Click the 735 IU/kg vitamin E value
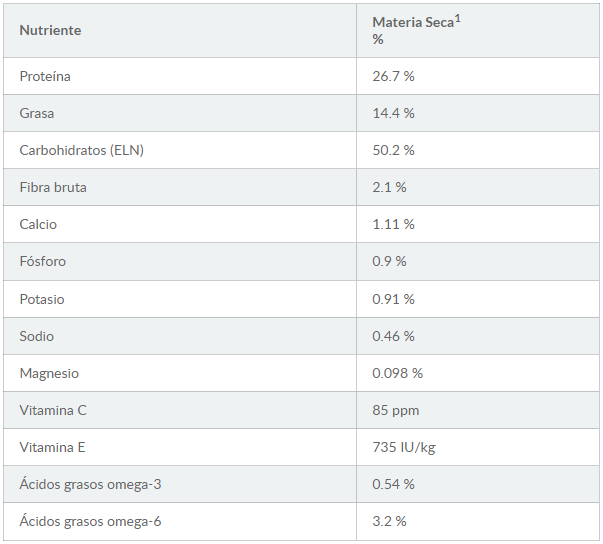Viewport: 603px width, 544px height. 404,447
